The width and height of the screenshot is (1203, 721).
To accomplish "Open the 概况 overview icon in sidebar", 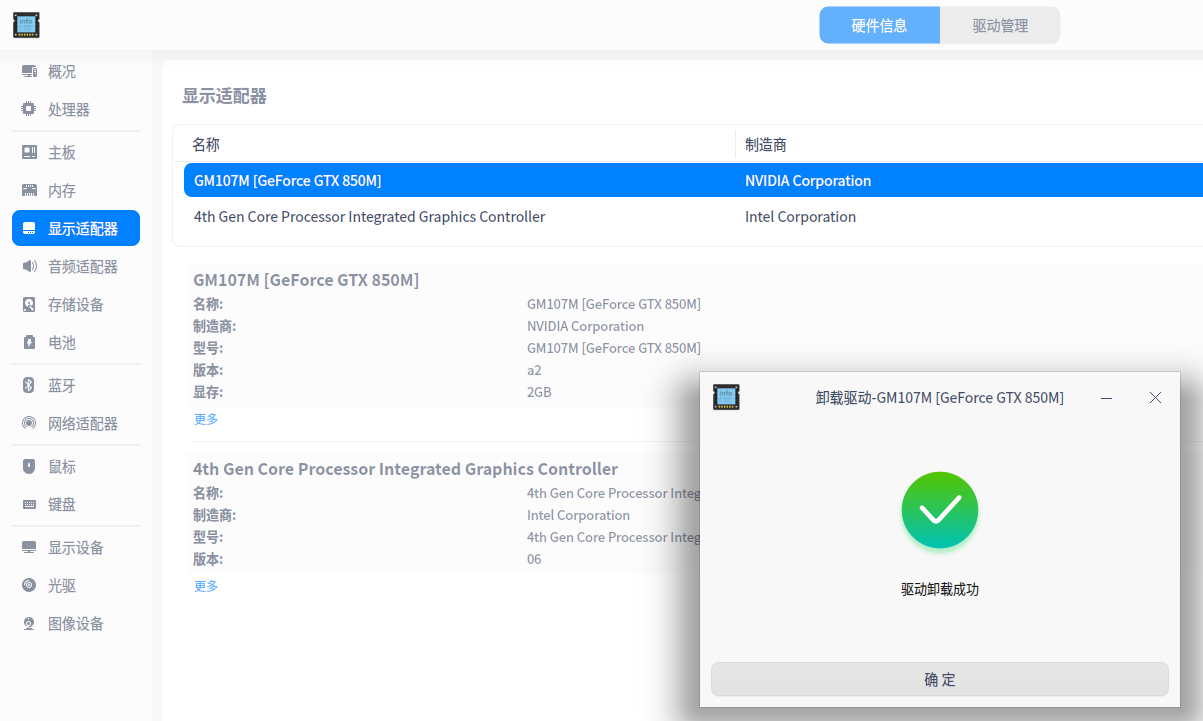I will (29, 72).
